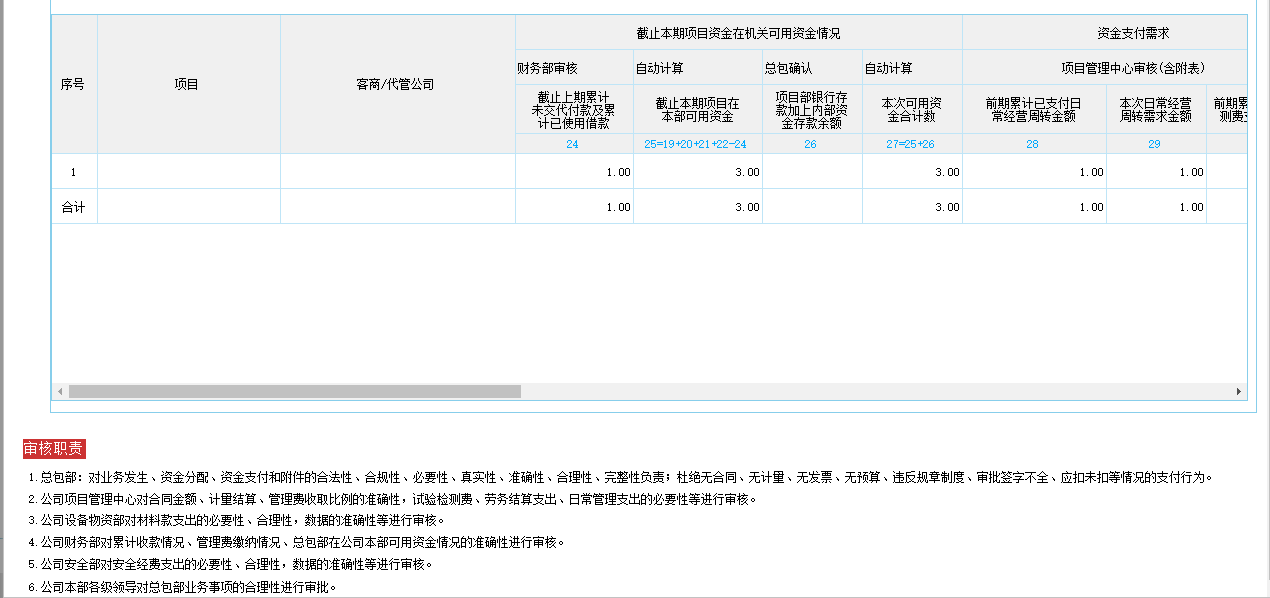Click row 1's empty 项目 cell
Viewport: 1270px width, 598px height.
click(x=188, y=172)
